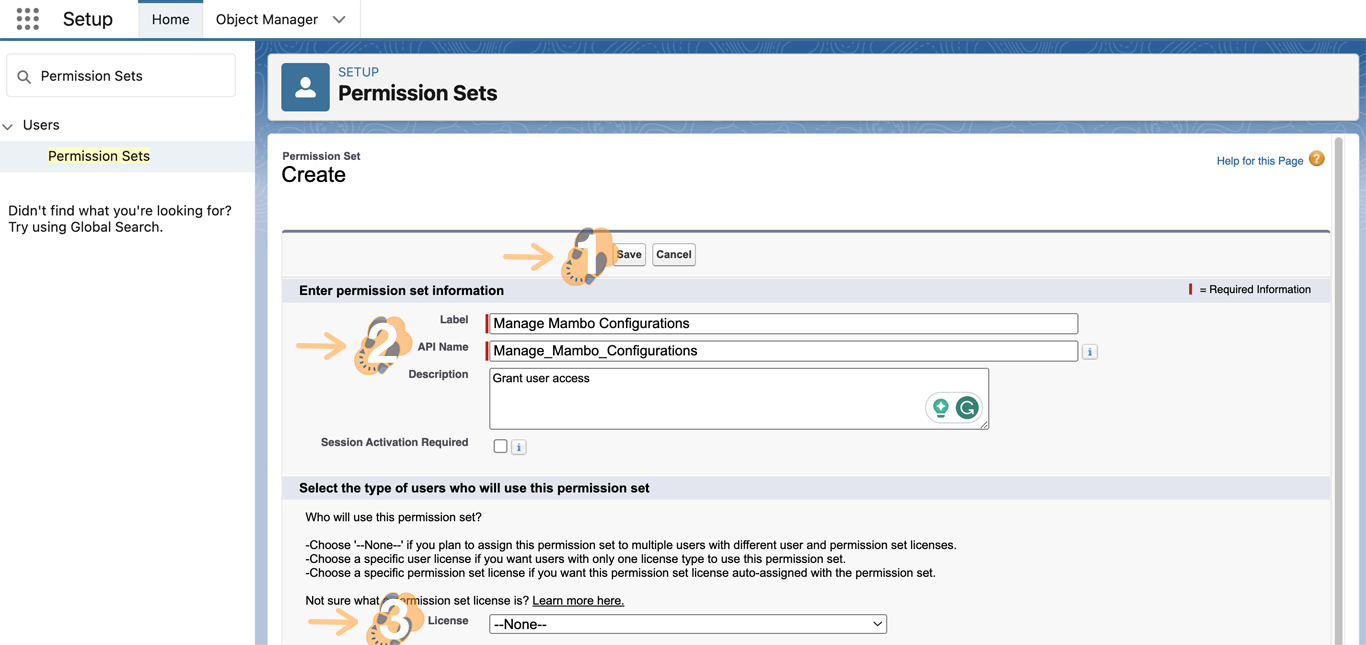The height and width of the screenshot is (645, 1366).
Task: Click the Save button
Action: pos(629,254)
